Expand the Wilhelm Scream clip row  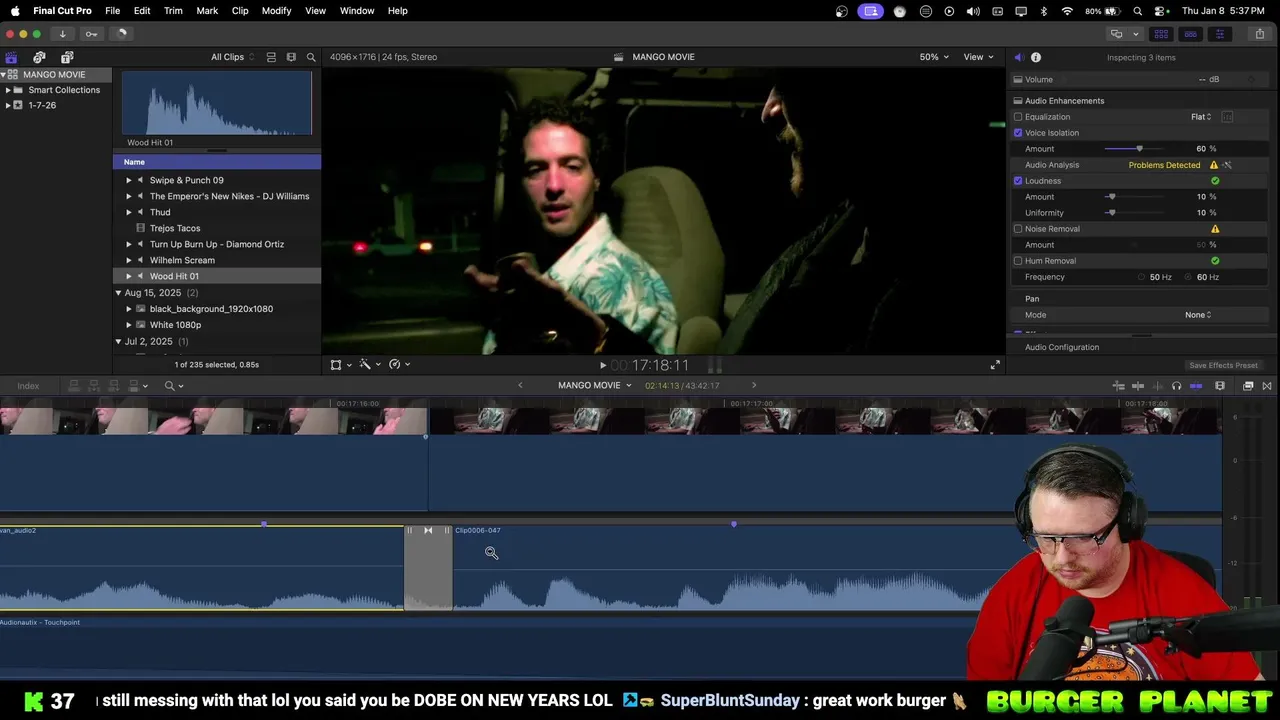[x=128, y=260]
